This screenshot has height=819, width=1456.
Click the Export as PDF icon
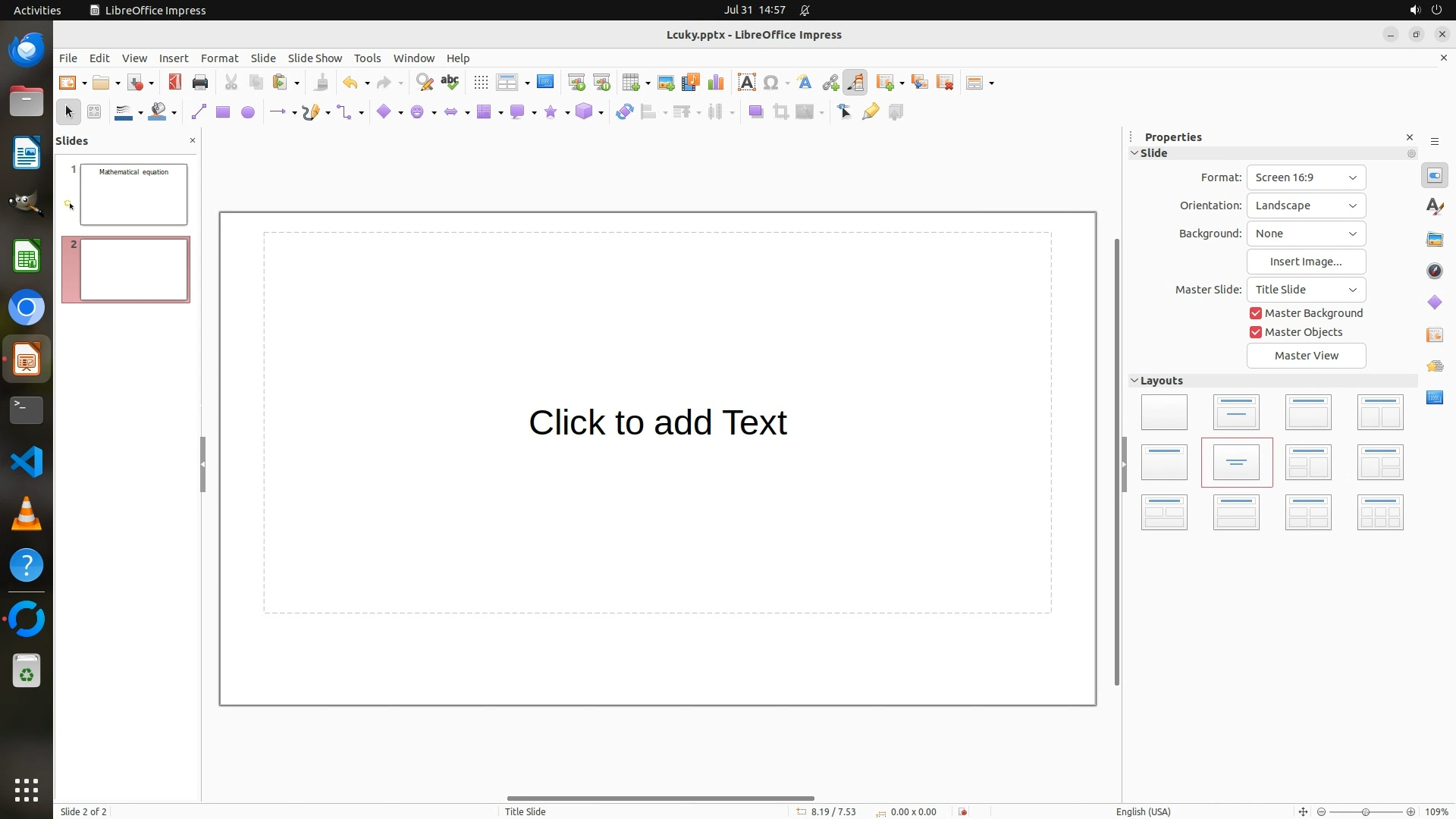[x=175, y=83]
